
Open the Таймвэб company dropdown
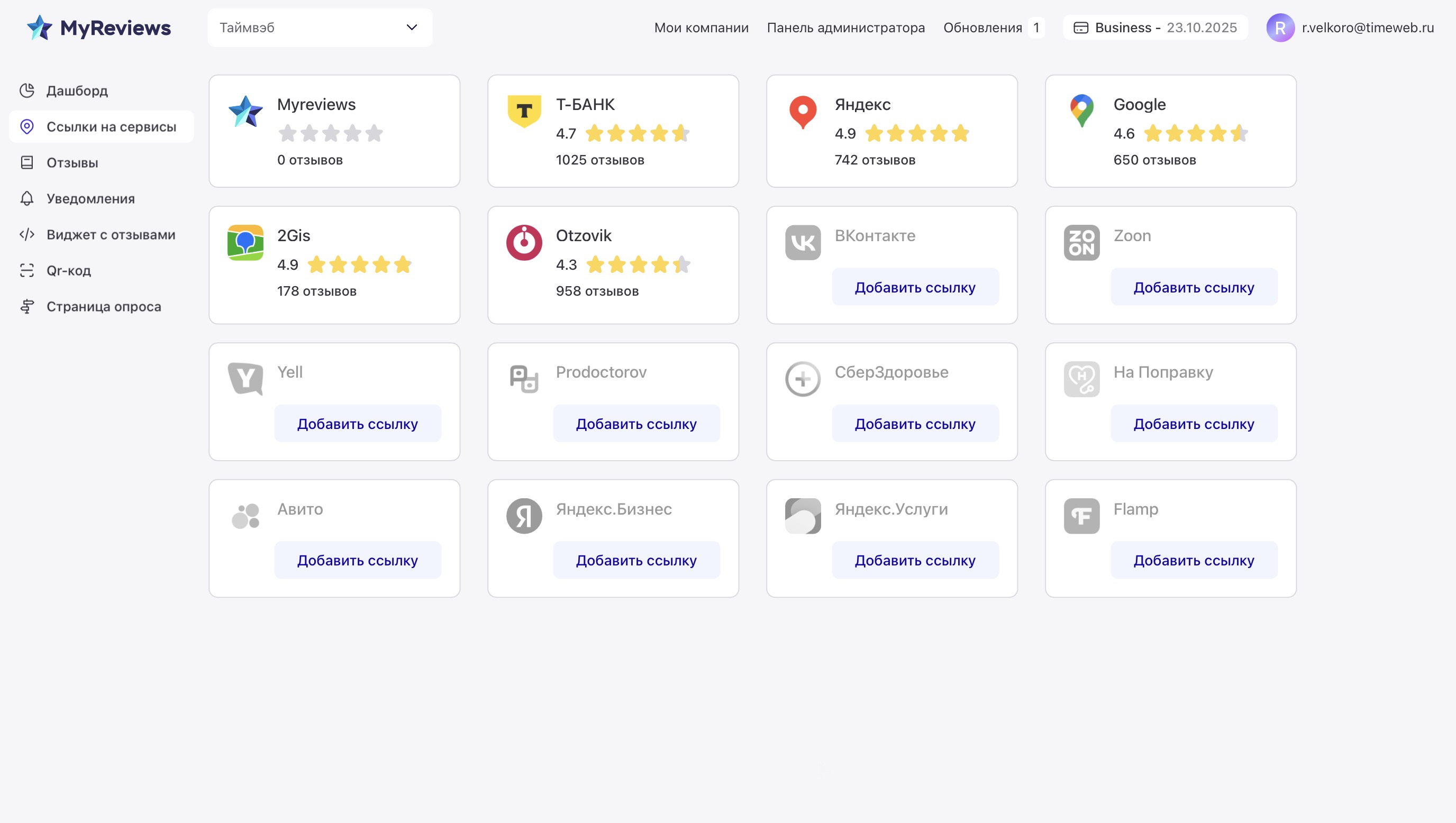click(x=320, y=27)
